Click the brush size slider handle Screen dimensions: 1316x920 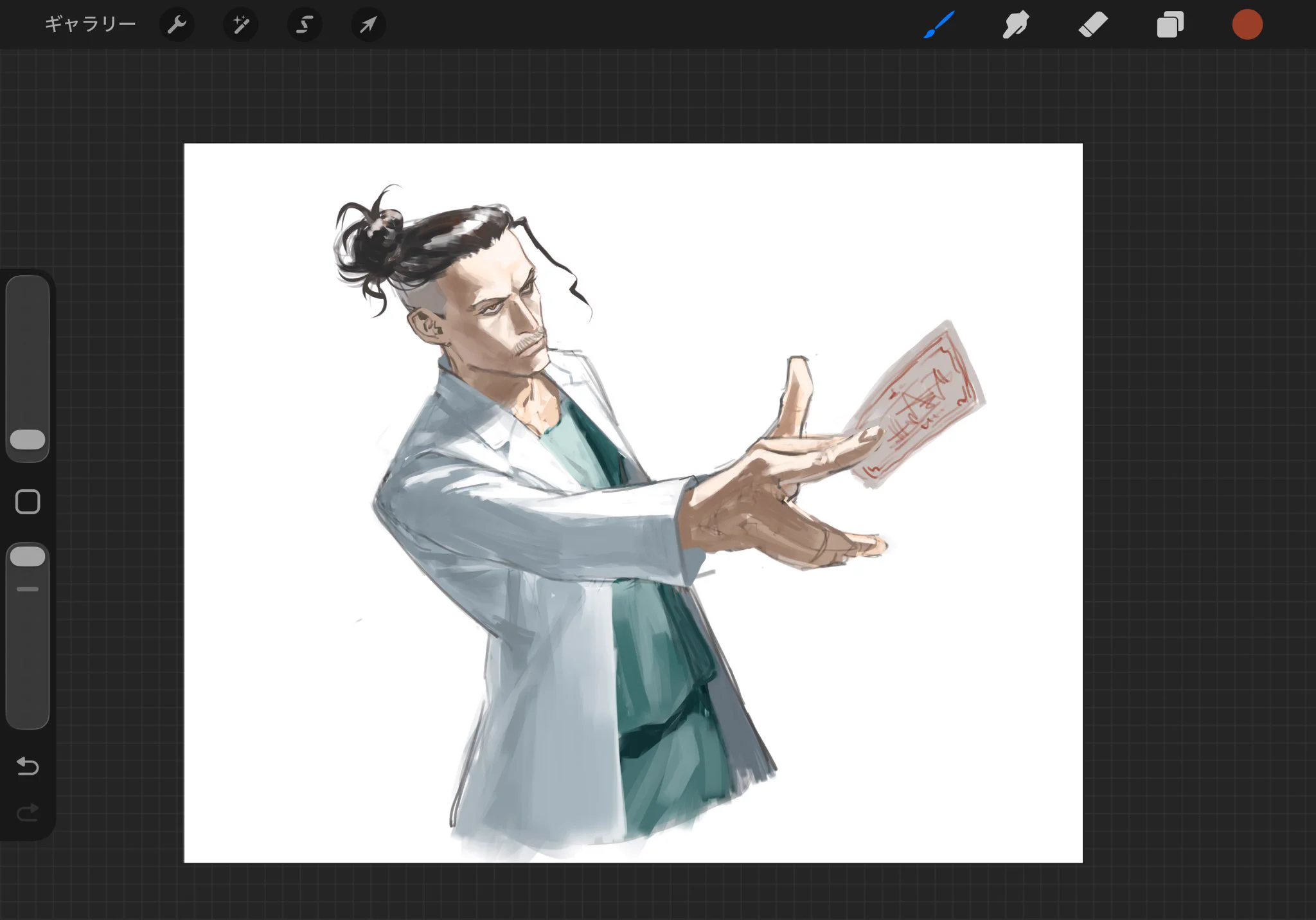click(x=28, y=440)
